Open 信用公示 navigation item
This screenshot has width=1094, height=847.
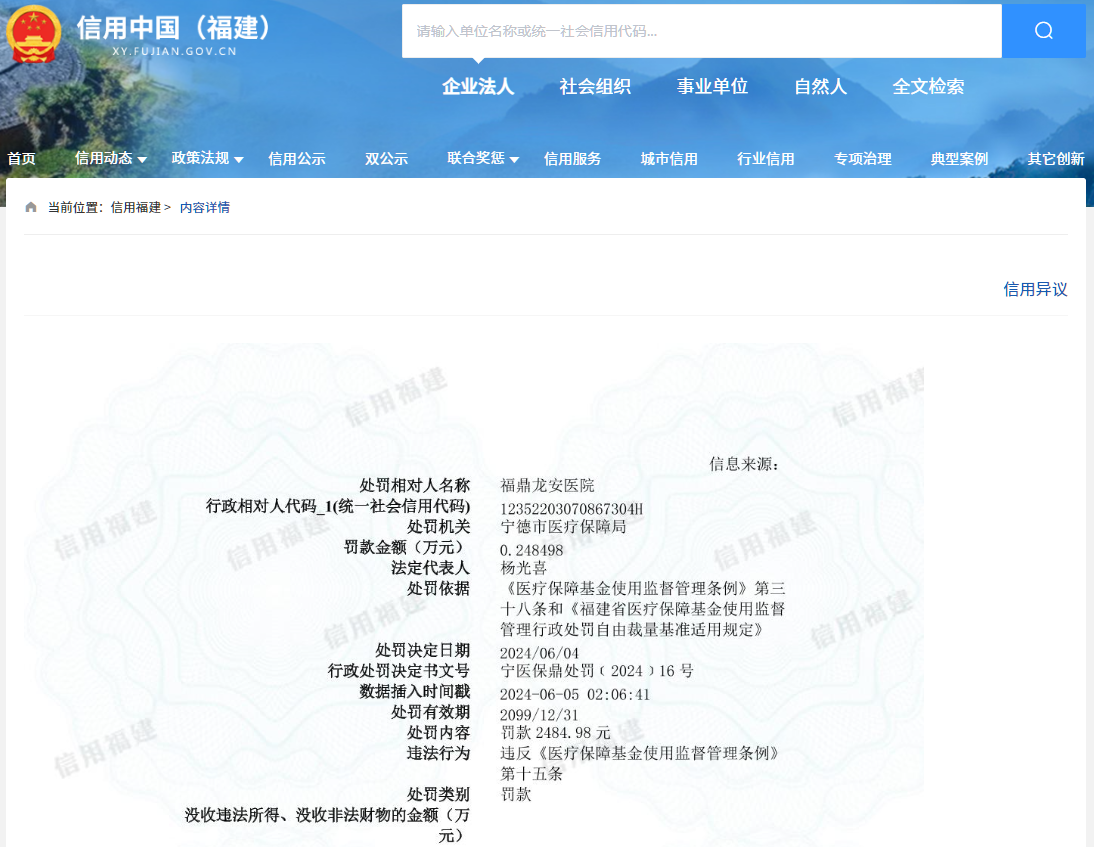tap(297, 159)
